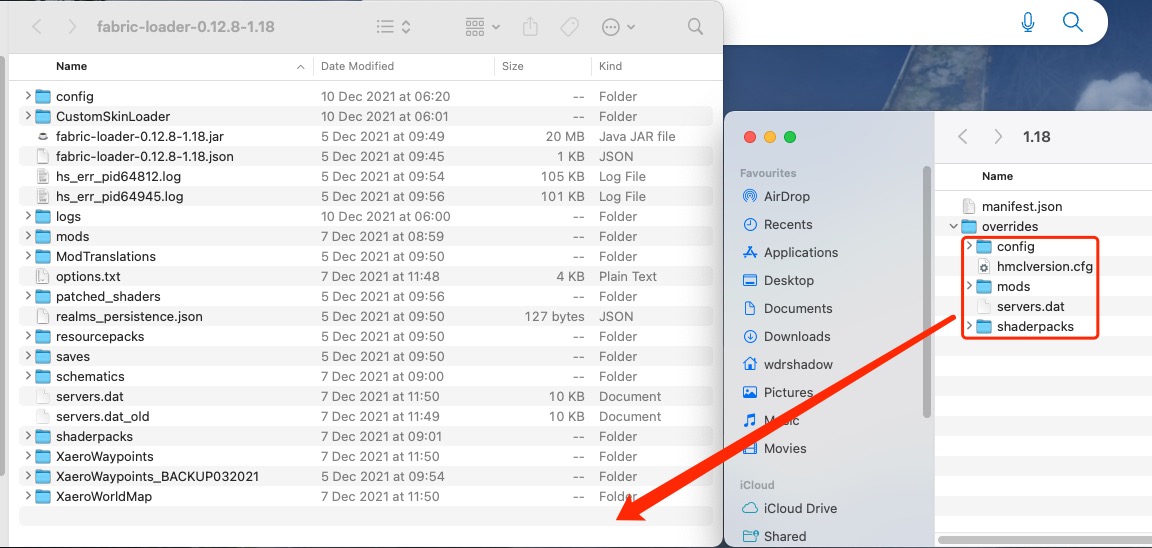Sort by Kind column header
This screenshot has width=1152, height=548.
click(611, 66)
